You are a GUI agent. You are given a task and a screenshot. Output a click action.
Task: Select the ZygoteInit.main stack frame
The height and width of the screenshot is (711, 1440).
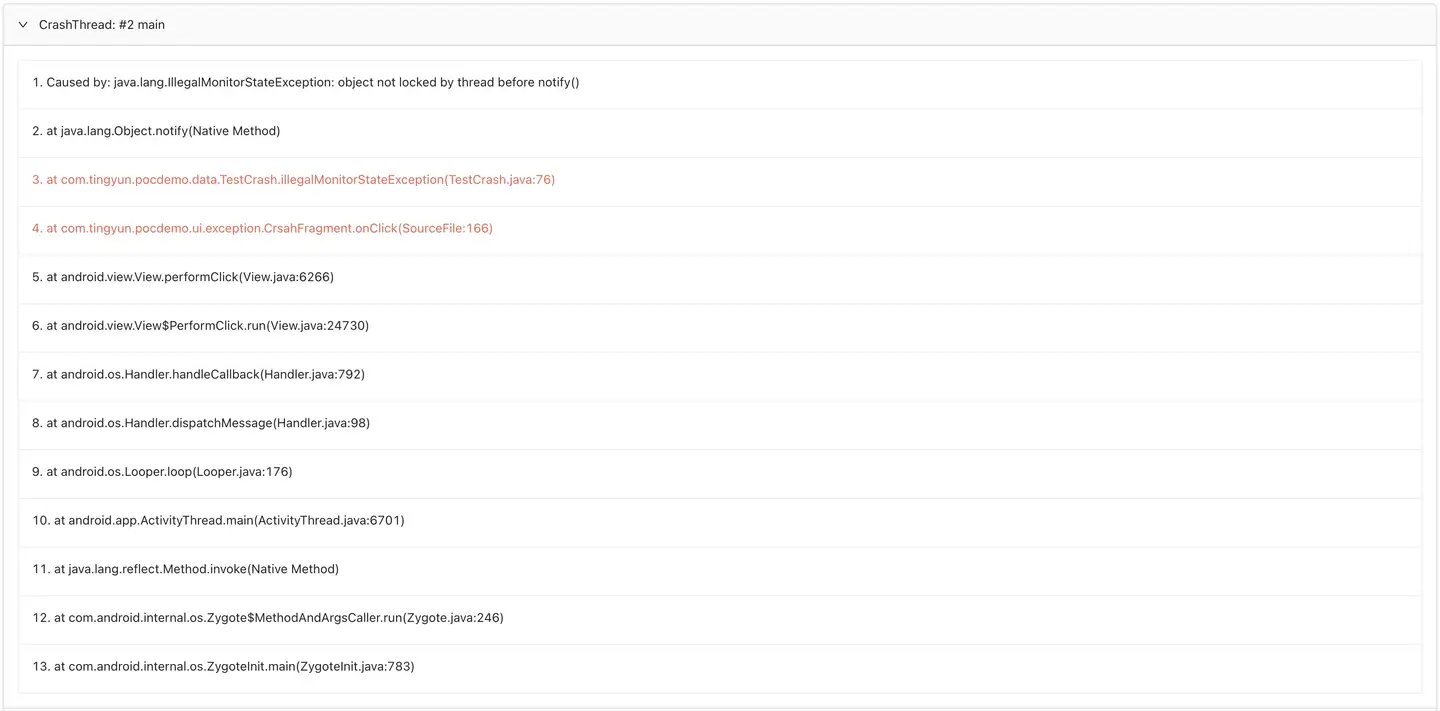(223, 666)
